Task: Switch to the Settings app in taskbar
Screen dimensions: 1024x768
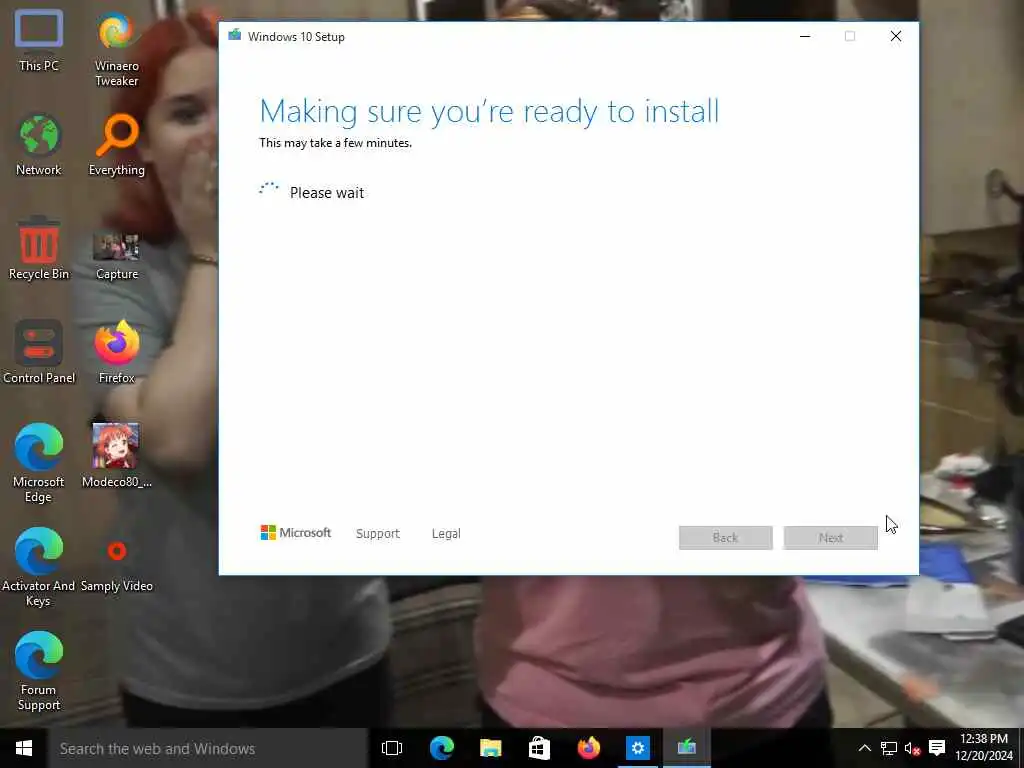Action: 637,748
